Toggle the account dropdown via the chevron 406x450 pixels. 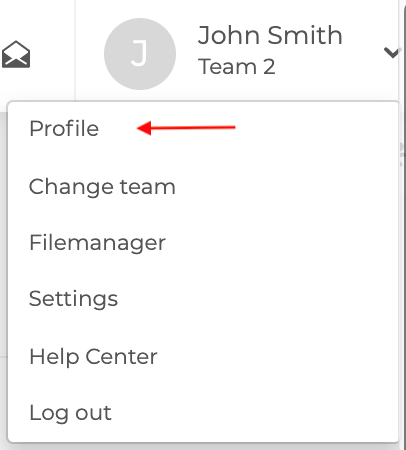(x=392, y=53)
